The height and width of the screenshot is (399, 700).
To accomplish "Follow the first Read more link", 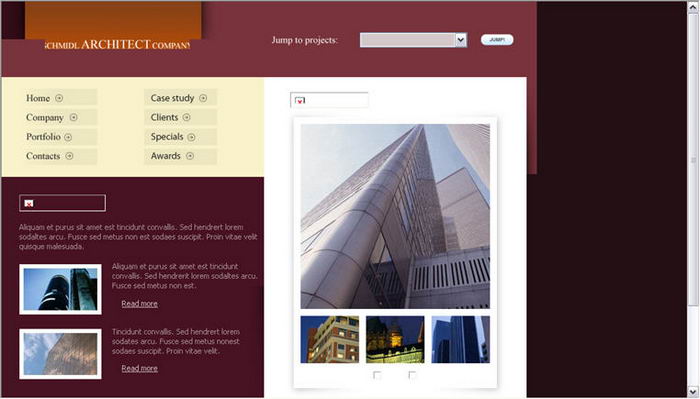I will 139,303.
